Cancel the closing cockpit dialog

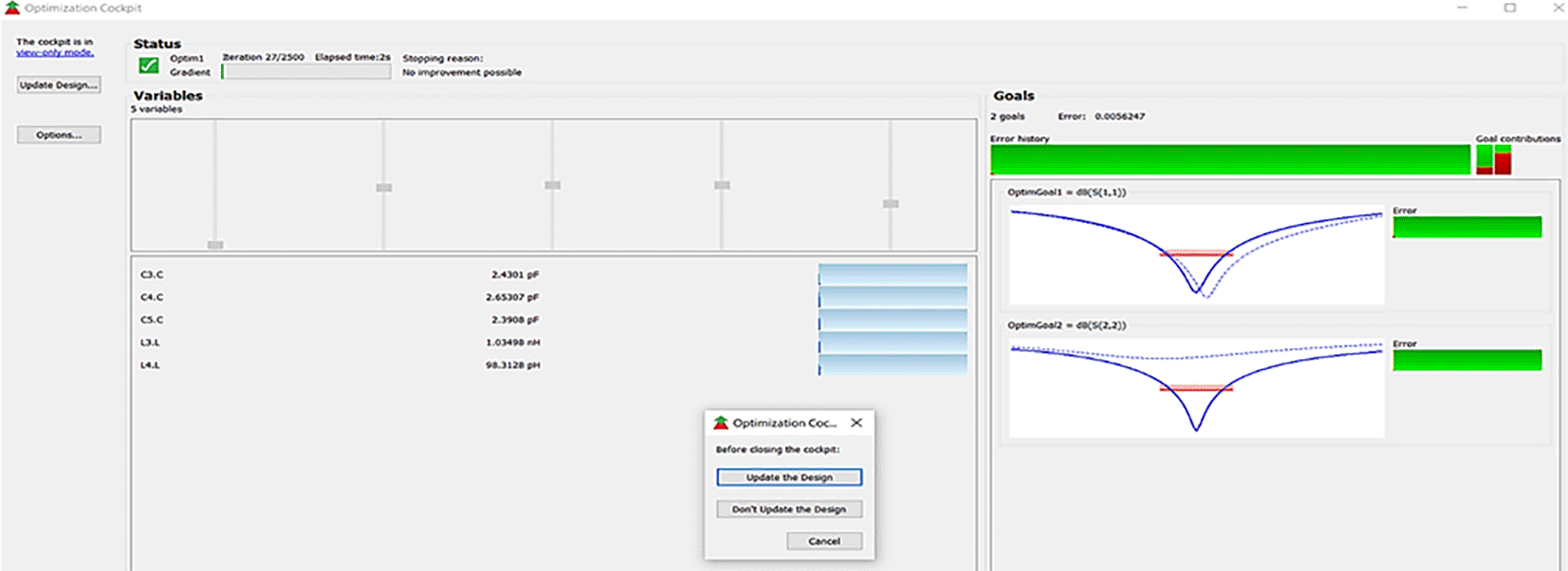(x=823, y=541)
